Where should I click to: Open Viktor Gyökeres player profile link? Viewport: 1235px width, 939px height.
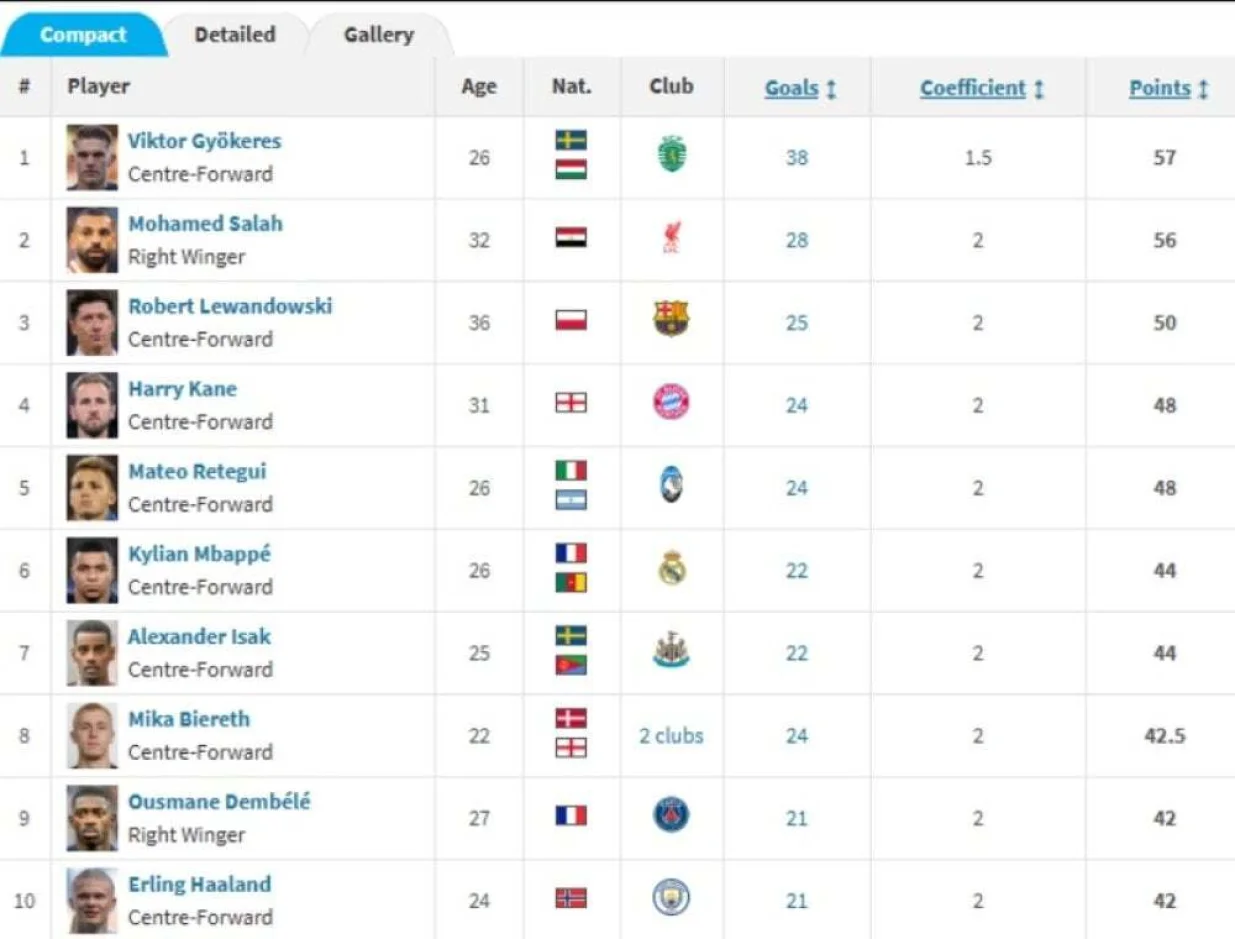click(x=204, y=141)
